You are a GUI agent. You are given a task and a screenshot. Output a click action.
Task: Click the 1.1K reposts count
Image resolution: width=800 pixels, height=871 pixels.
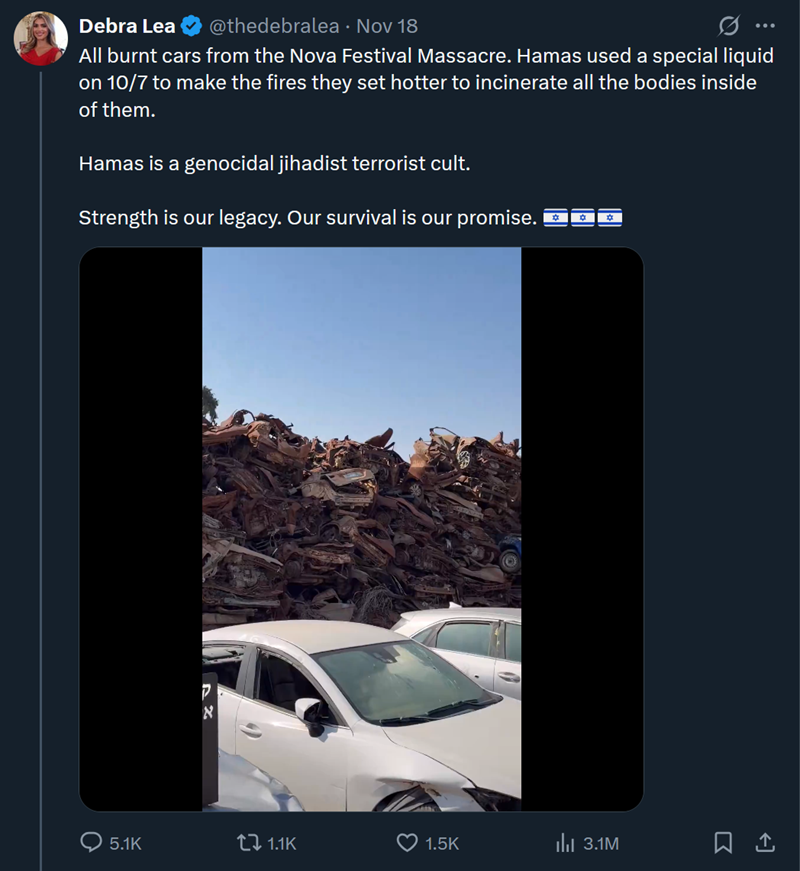click(282, 844)
